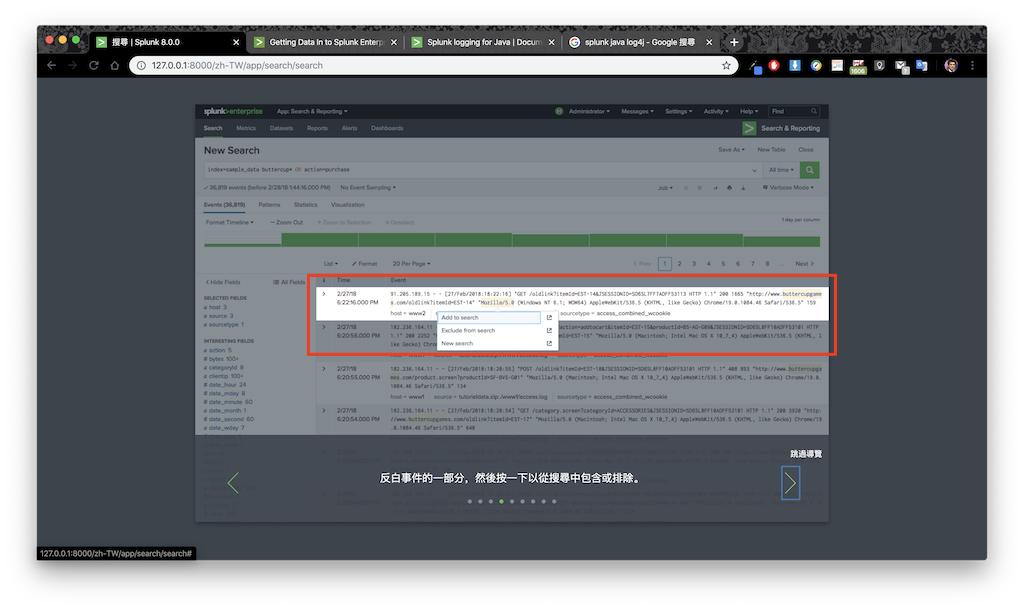
Task: Open the Google Translate extension icon
Action: pyautogui.click(x=921, y=65)
